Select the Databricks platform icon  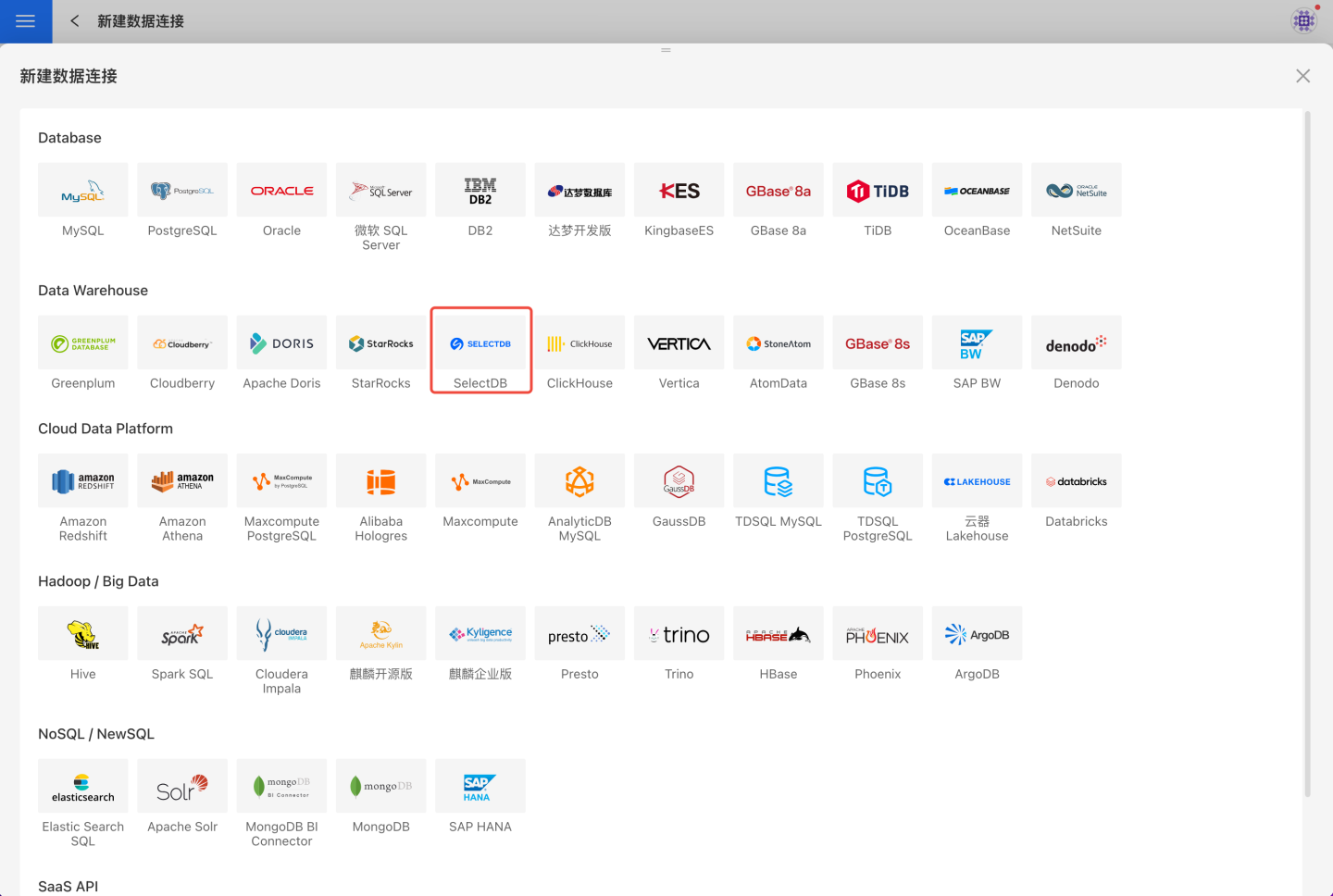pos(1076,481)
